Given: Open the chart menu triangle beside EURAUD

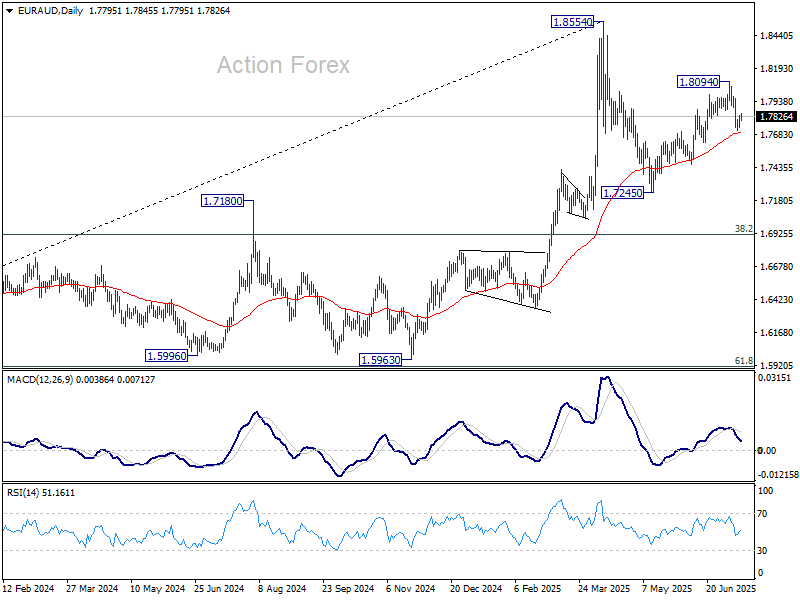Looking at the screenshot, I should 10,11.
